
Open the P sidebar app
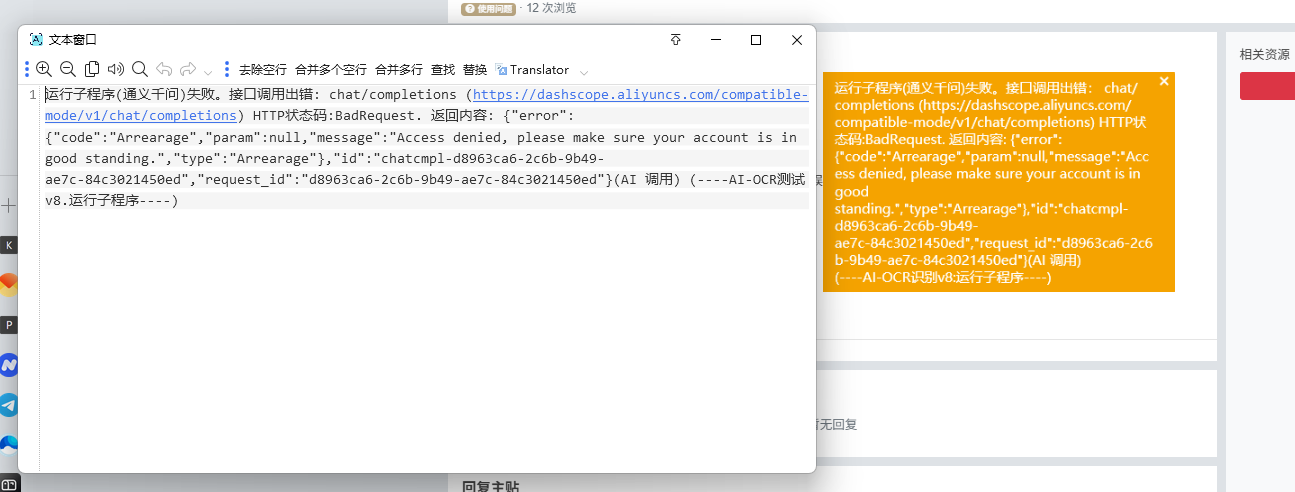click(x=9, y=325)
